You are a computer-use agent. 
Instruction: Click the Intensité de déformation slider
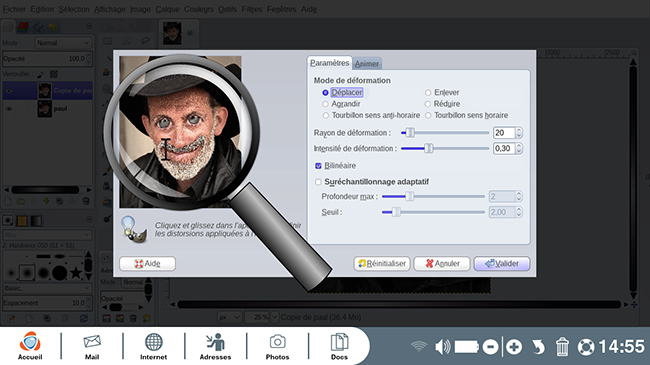coord(445,148)
